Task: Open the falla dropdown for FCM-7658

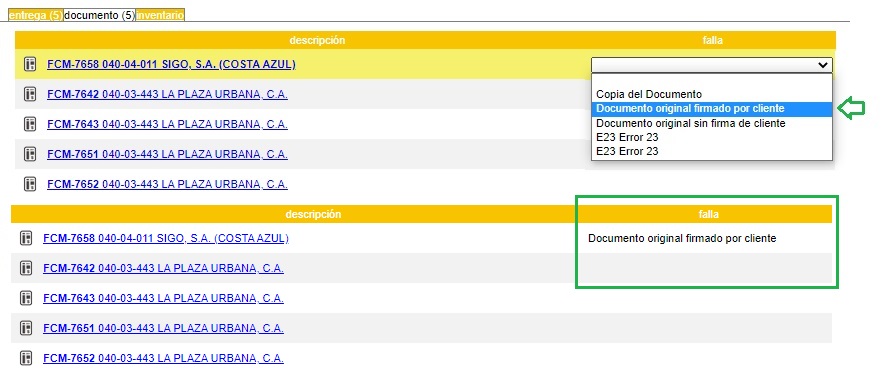Action: click(711, 65)
